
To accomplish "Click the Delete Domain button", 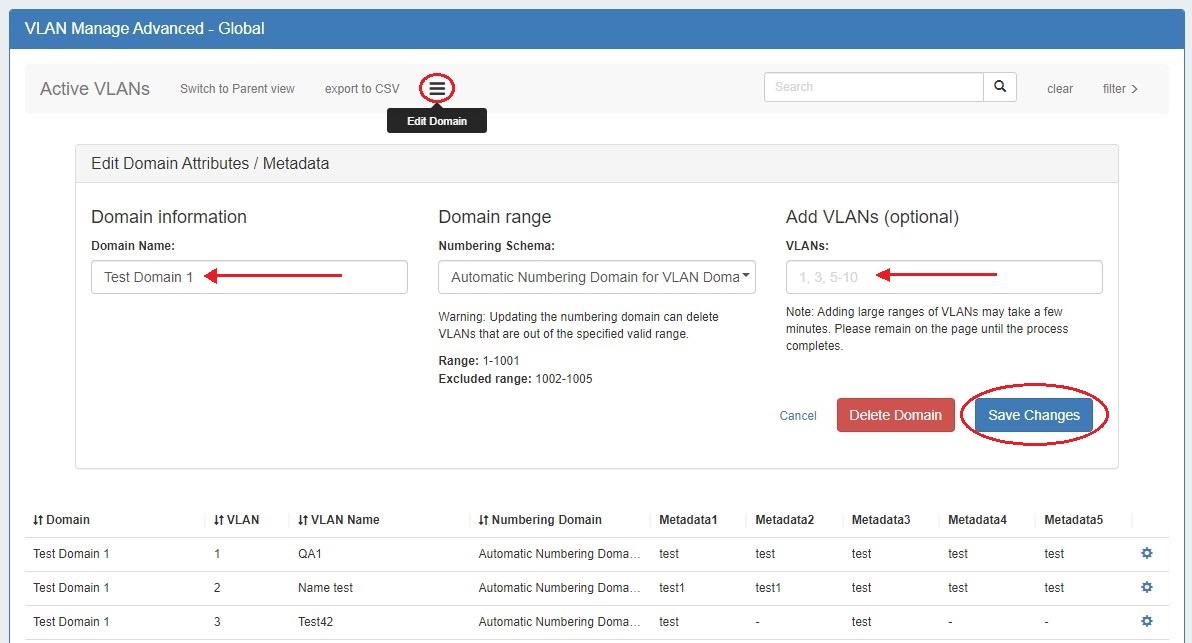I will coord(895,415).
